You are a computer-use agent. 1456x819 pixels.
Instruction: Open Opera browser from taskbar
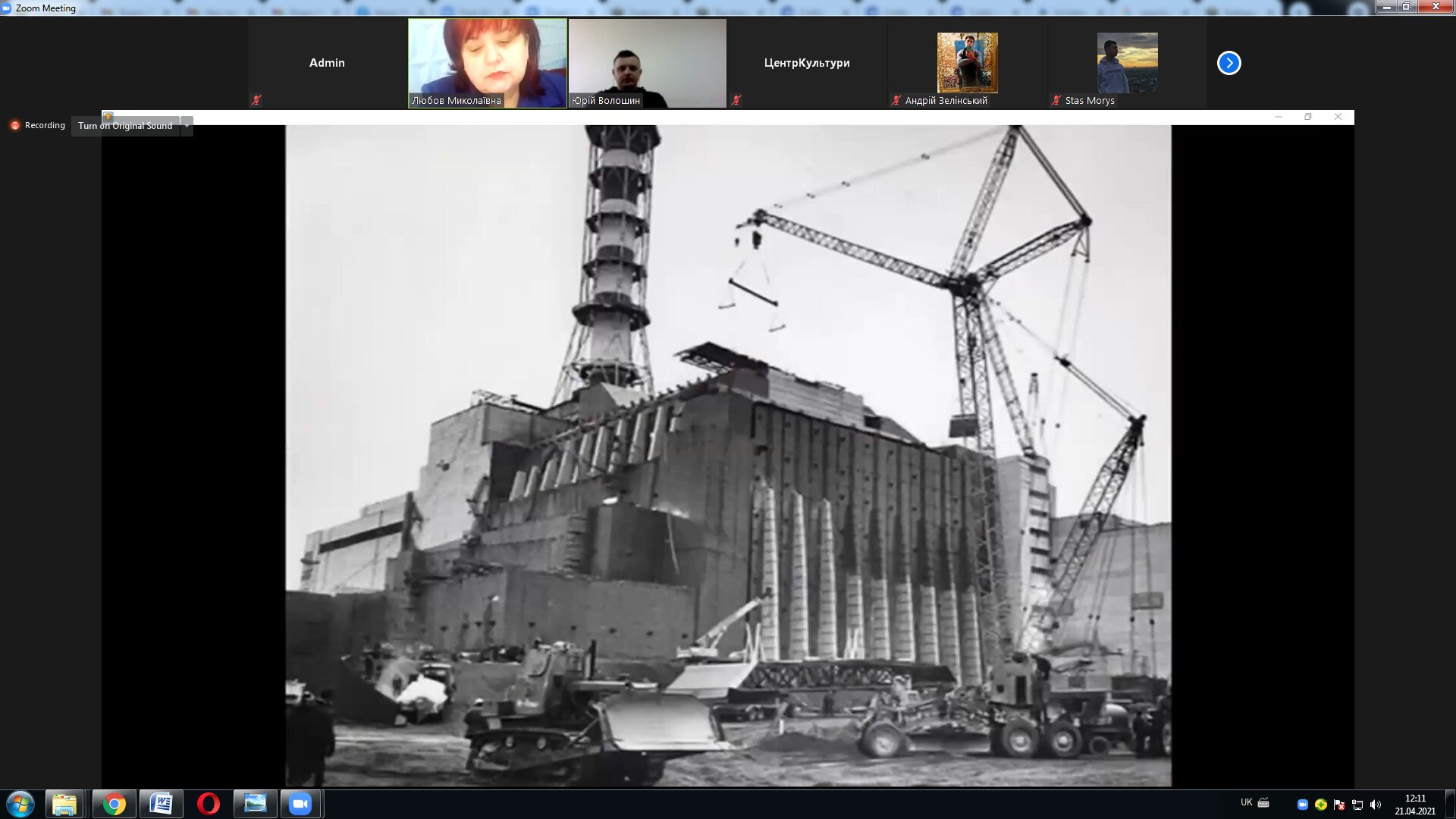(208, 804)
